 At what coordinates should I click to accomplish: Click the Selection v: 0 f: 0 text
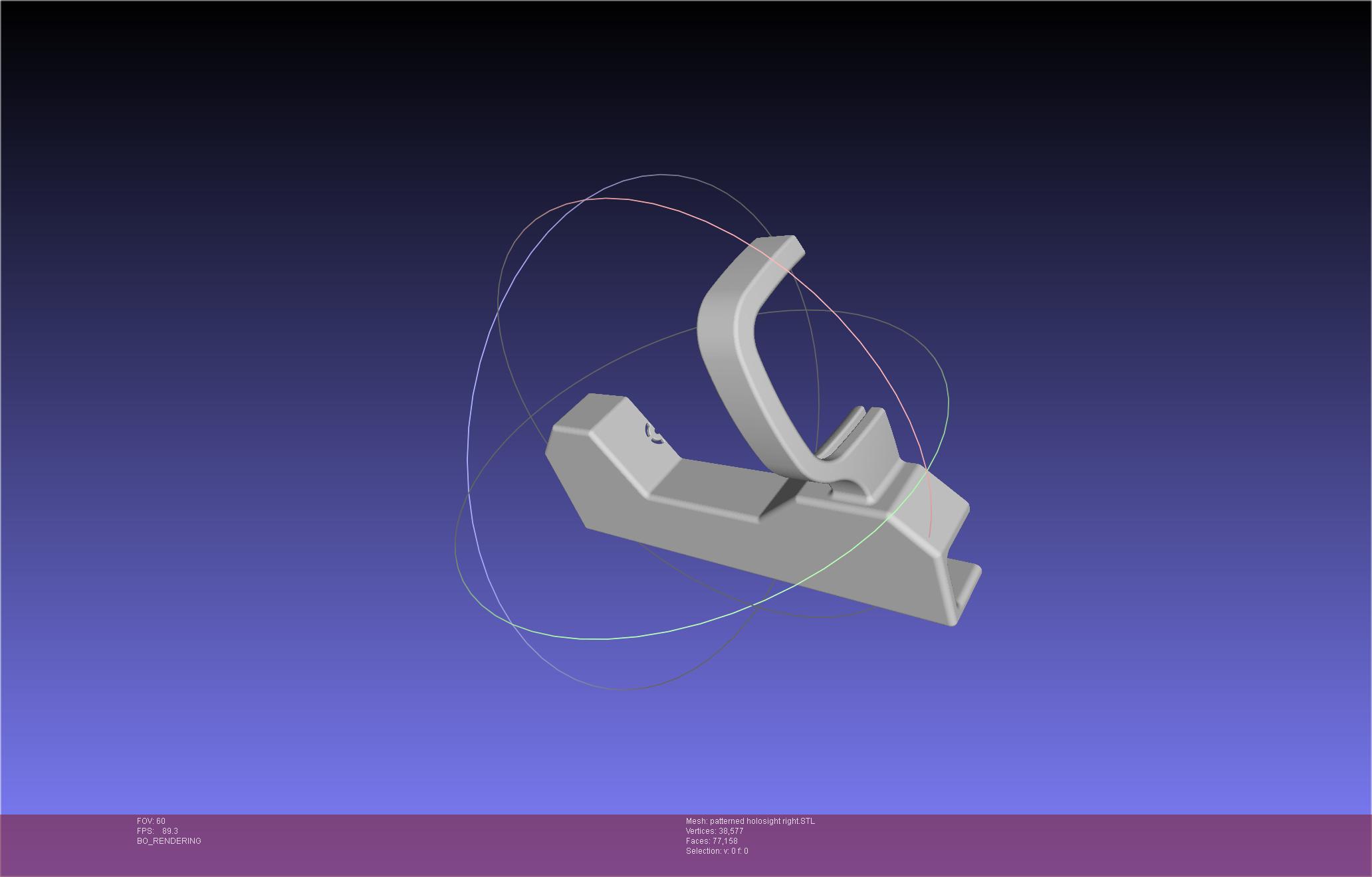pyautogui.click(x=717, y=851)
